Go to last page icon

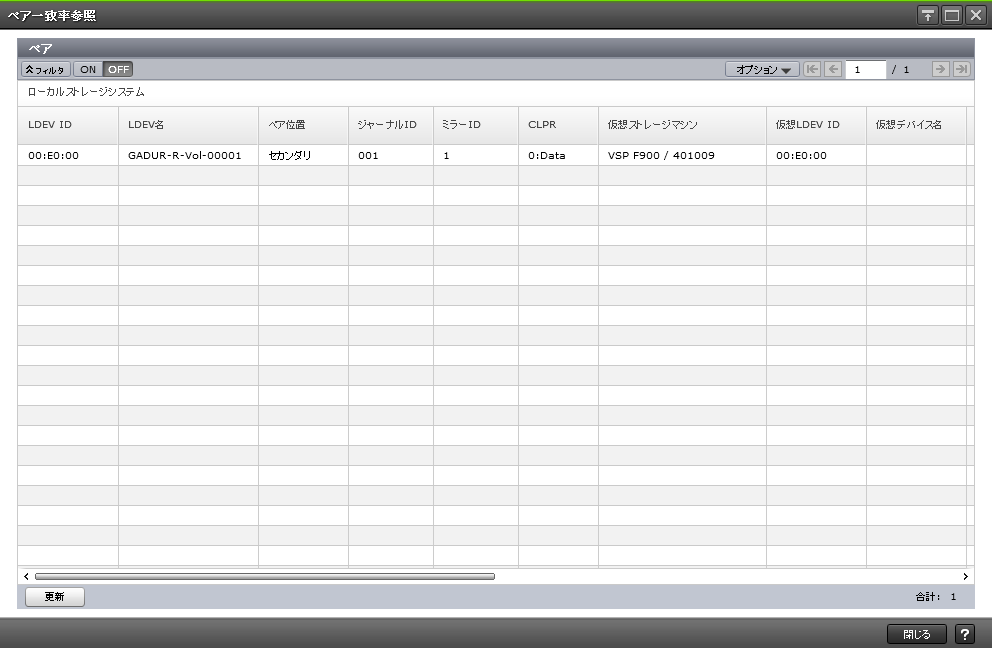(x=962, y=70)
